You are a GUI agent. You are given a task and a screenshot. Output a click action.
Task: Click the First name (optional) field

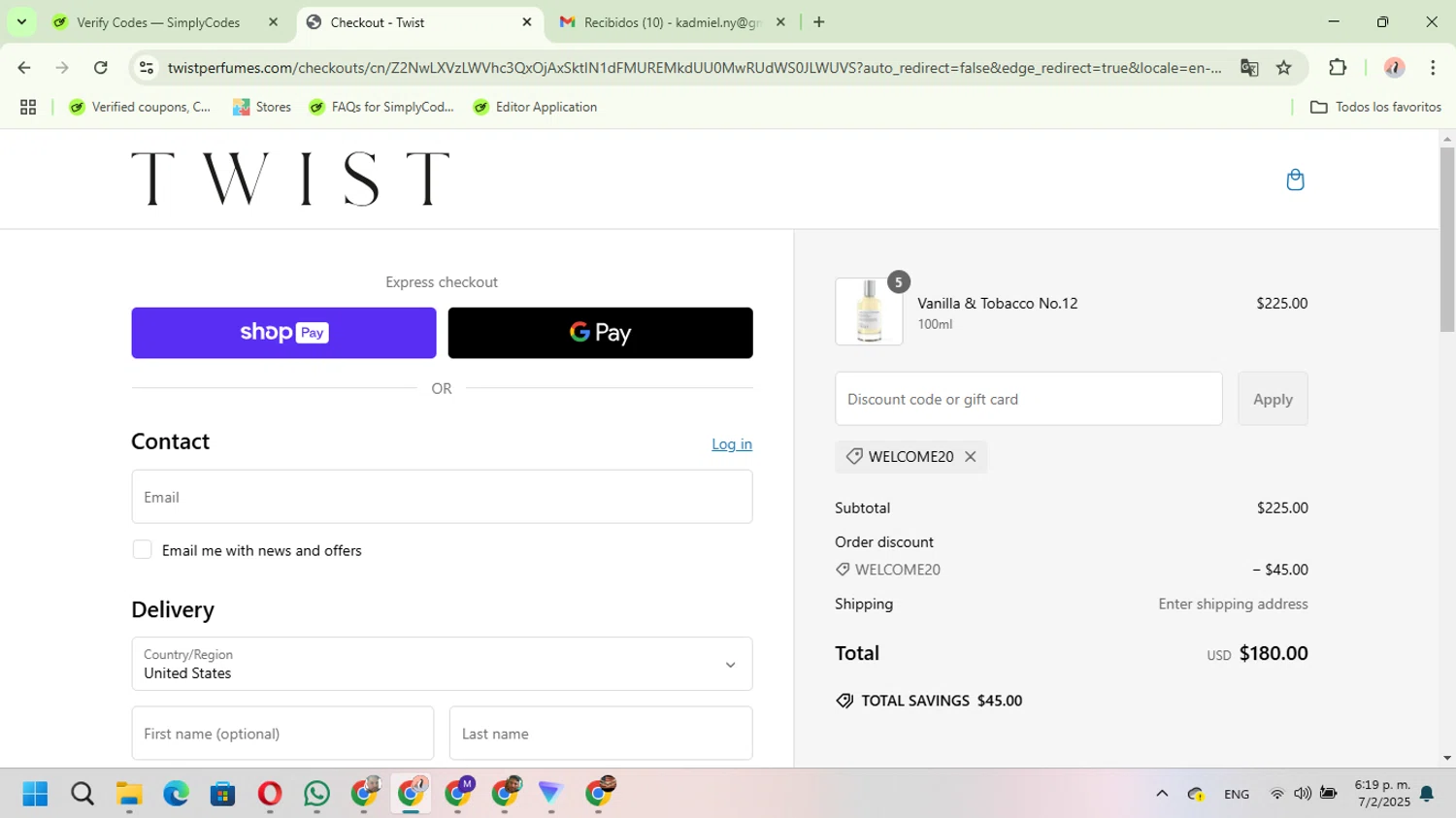click(282, 734)
